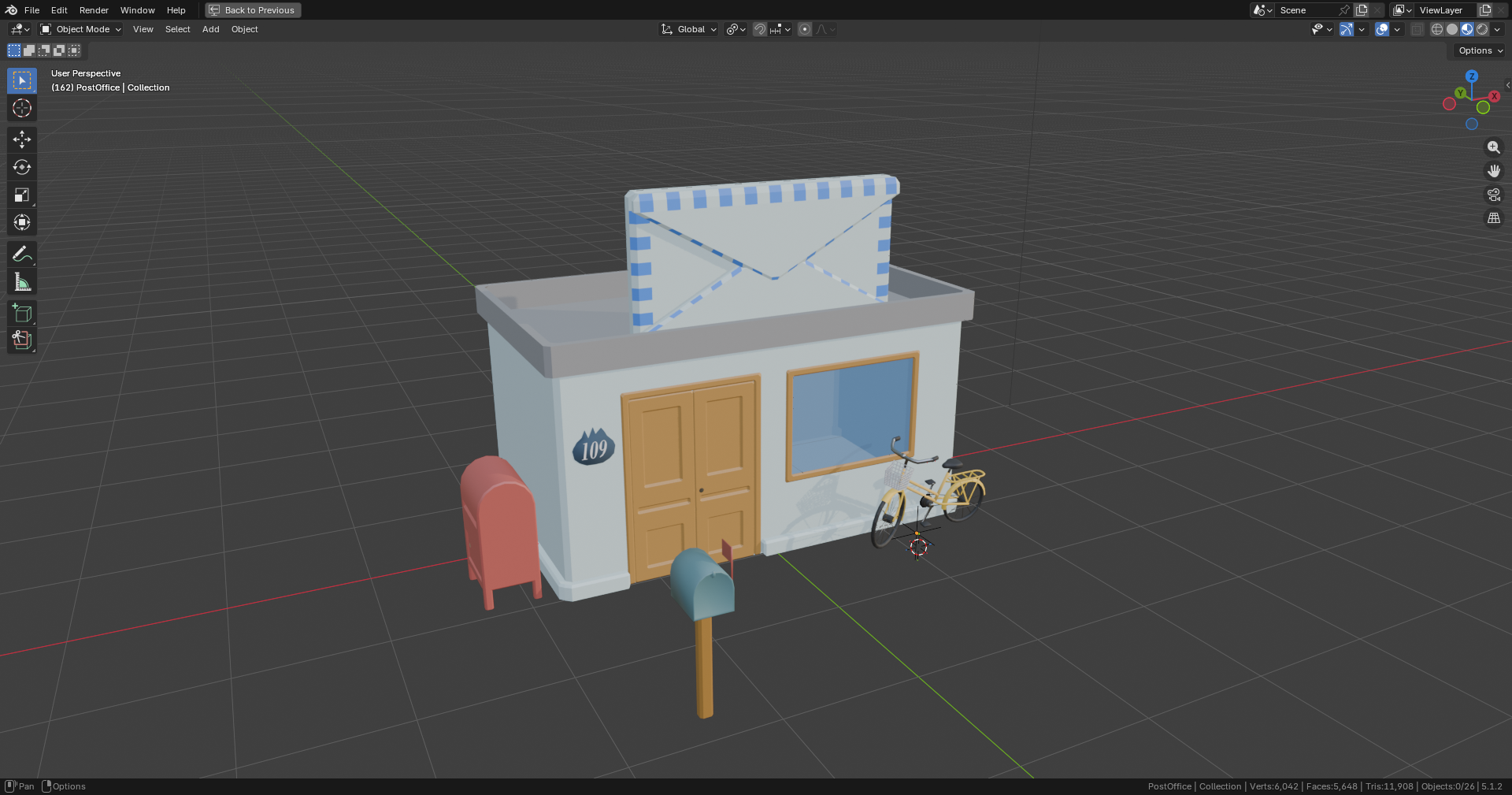The image size is (1512, 795).
Task: Open the viewport View menu
Action: click(143, 29)
